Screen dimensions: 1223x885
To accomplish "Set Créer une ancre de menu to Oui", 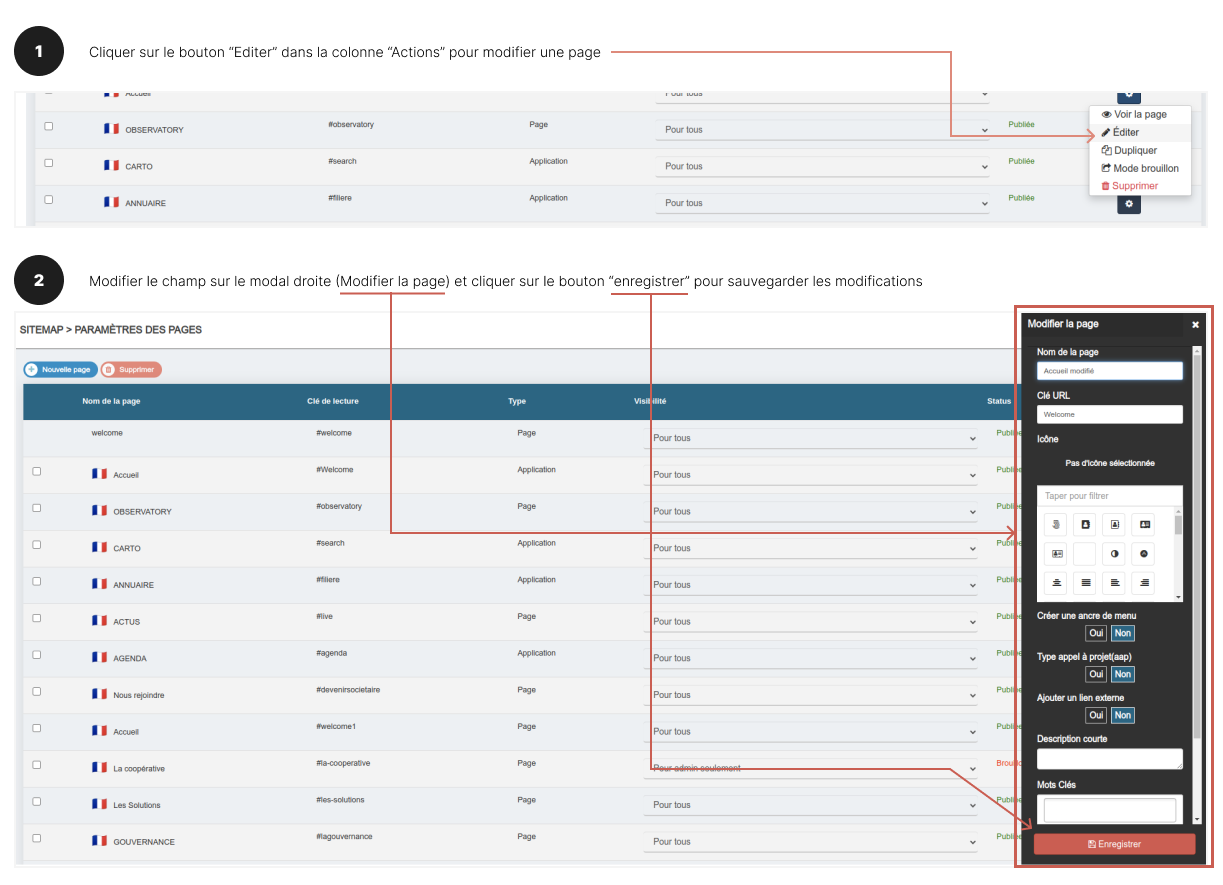I will pos(1096,633).
